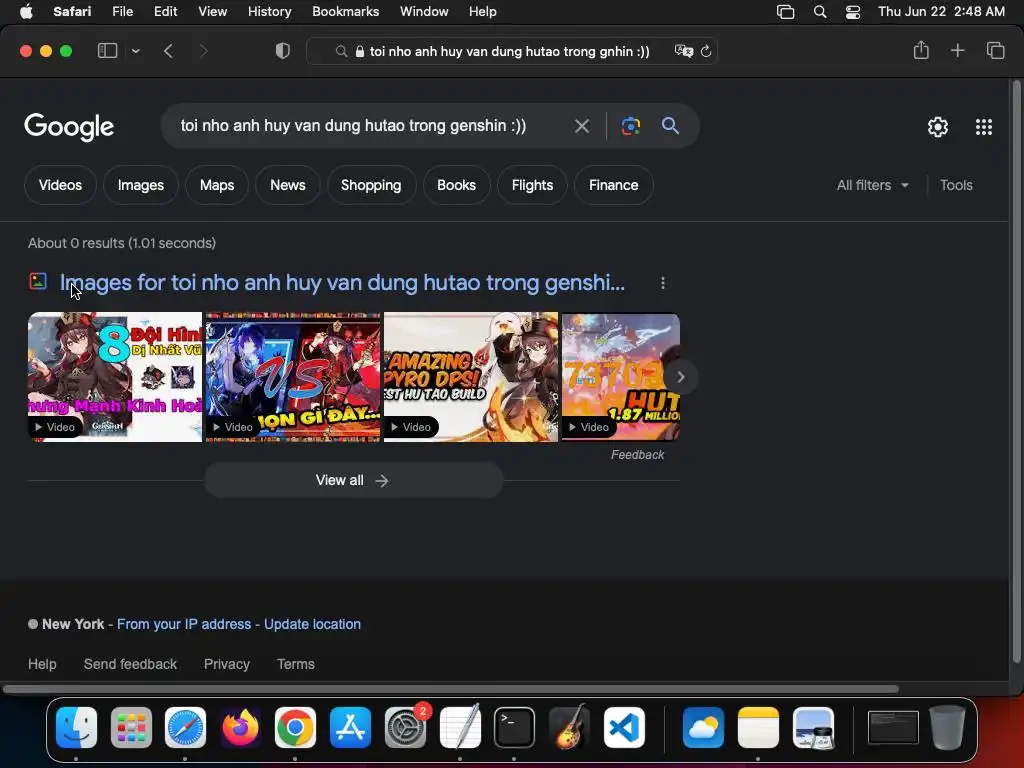Open the Bookmarks menu
Viewport: 1024px width, 768px height.
tap(345, 12)
